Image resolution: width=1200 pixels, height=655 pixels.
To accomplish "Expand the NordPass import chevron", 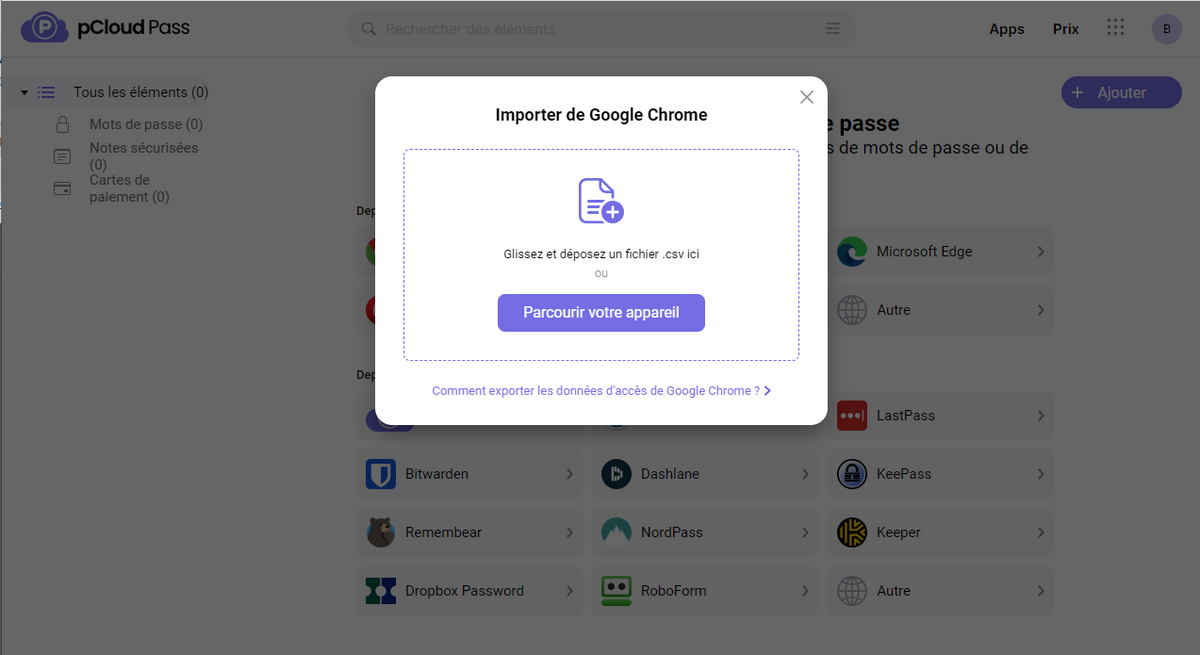I will [805, 532].
